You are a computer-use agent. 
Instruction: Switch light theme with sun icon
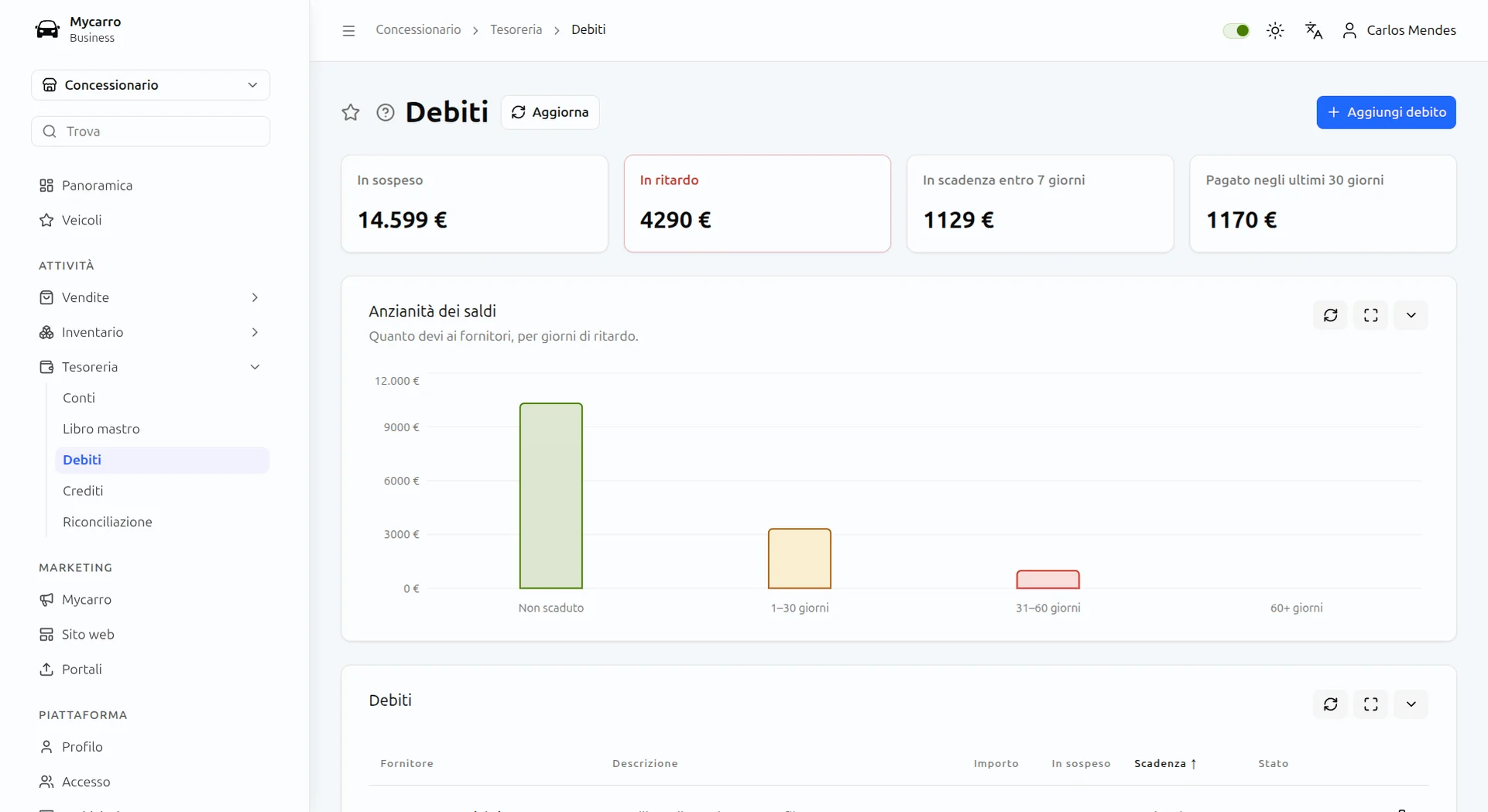1275,30
